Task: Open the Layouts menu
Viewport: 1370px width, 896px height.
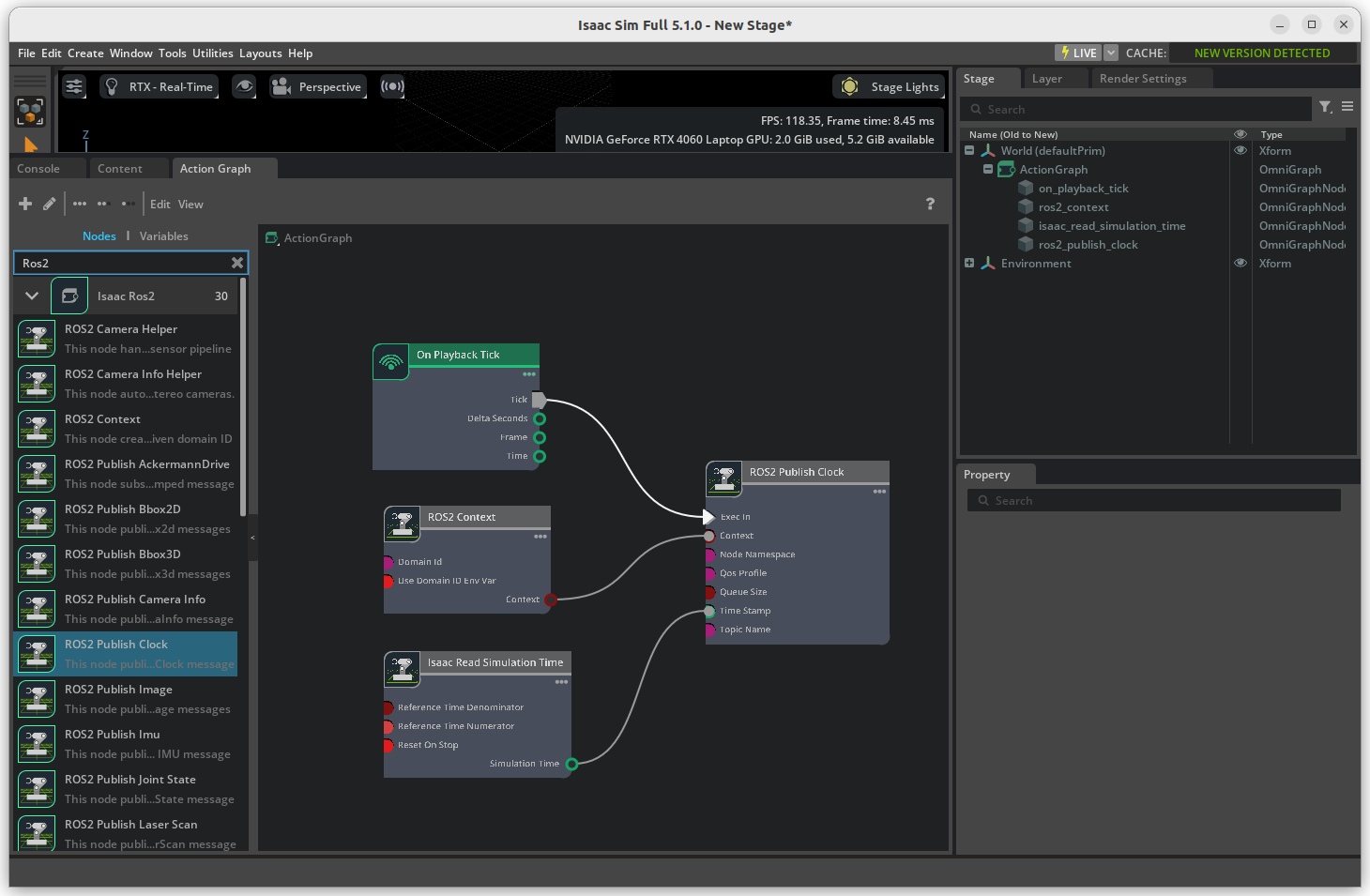Action: 260,53
